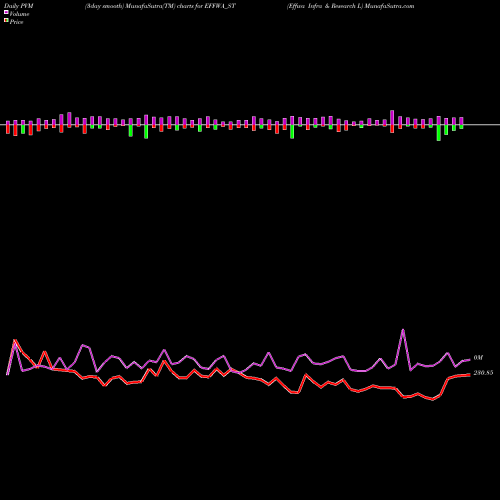The width and height of the screenshot is (500, 500).
Task: Select the 'Price' legend label
Action: (16, 22)
